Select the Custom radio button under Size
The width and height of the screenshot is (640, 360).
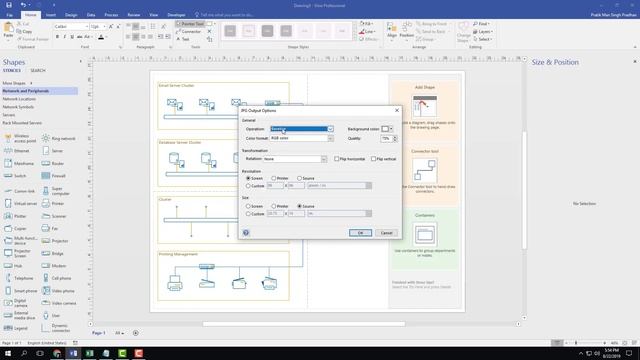coord(248,213)
